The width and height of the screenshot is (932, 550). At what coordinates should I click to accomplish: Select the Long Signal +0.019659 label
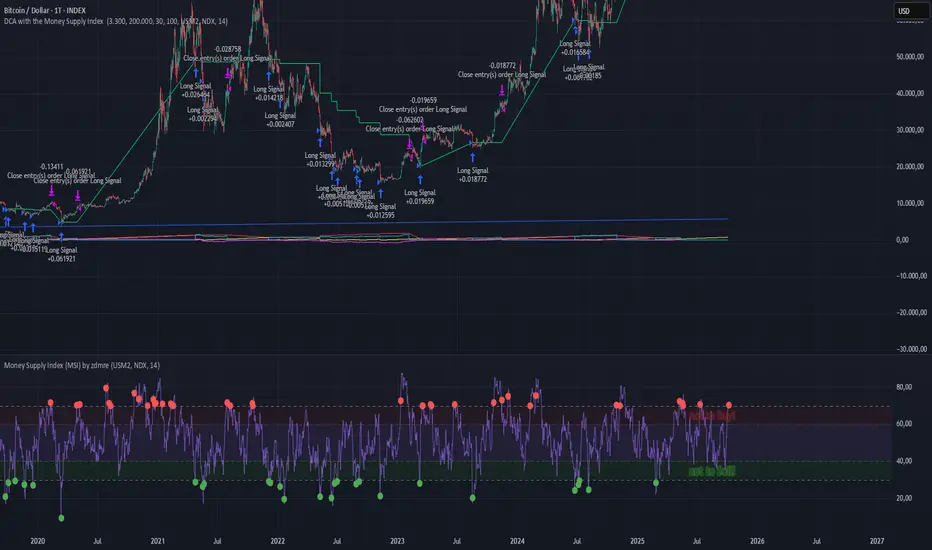click(420, 197)
